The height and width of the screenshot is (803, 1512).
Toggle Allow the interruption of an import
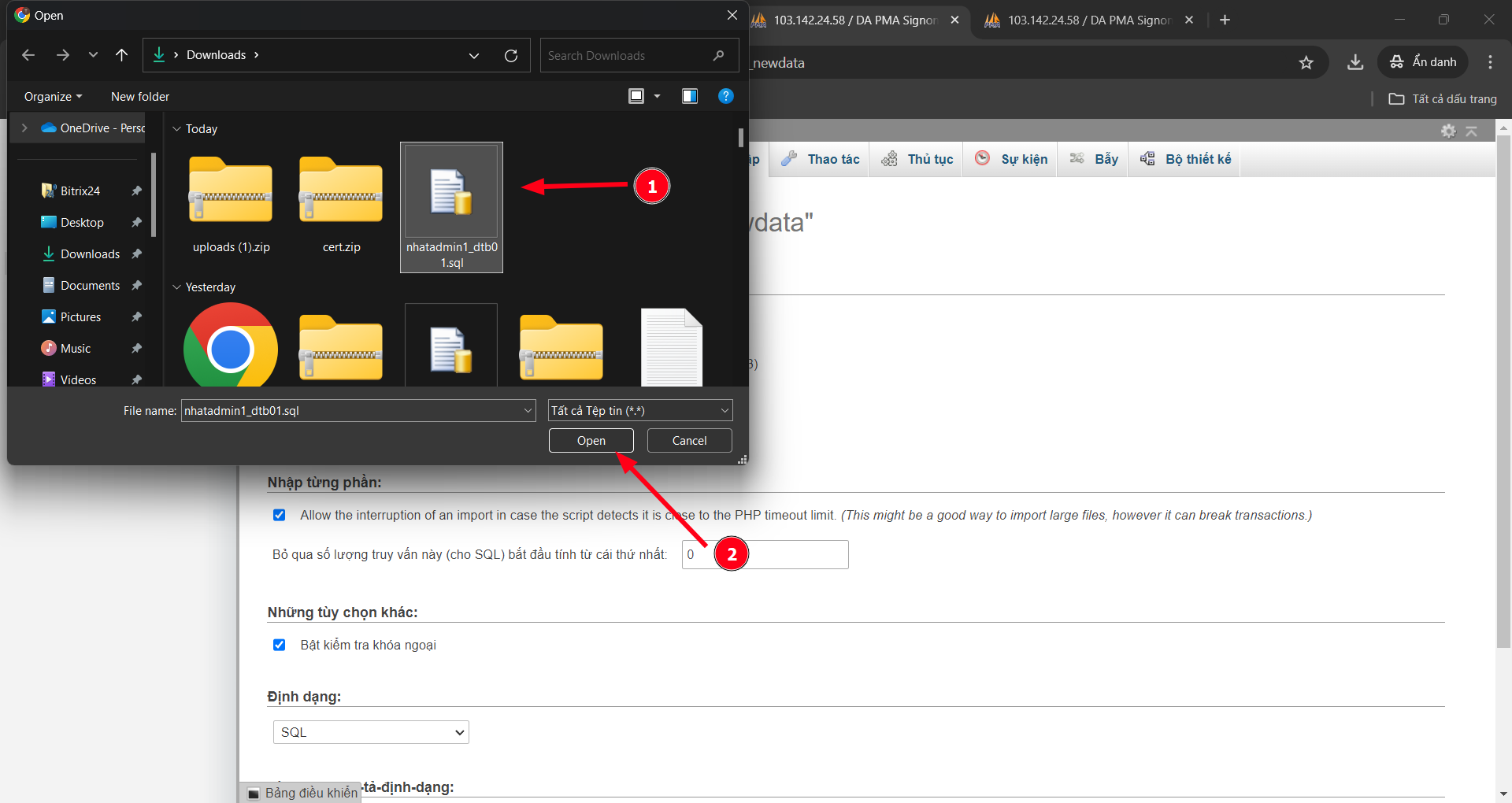(279, 515)
